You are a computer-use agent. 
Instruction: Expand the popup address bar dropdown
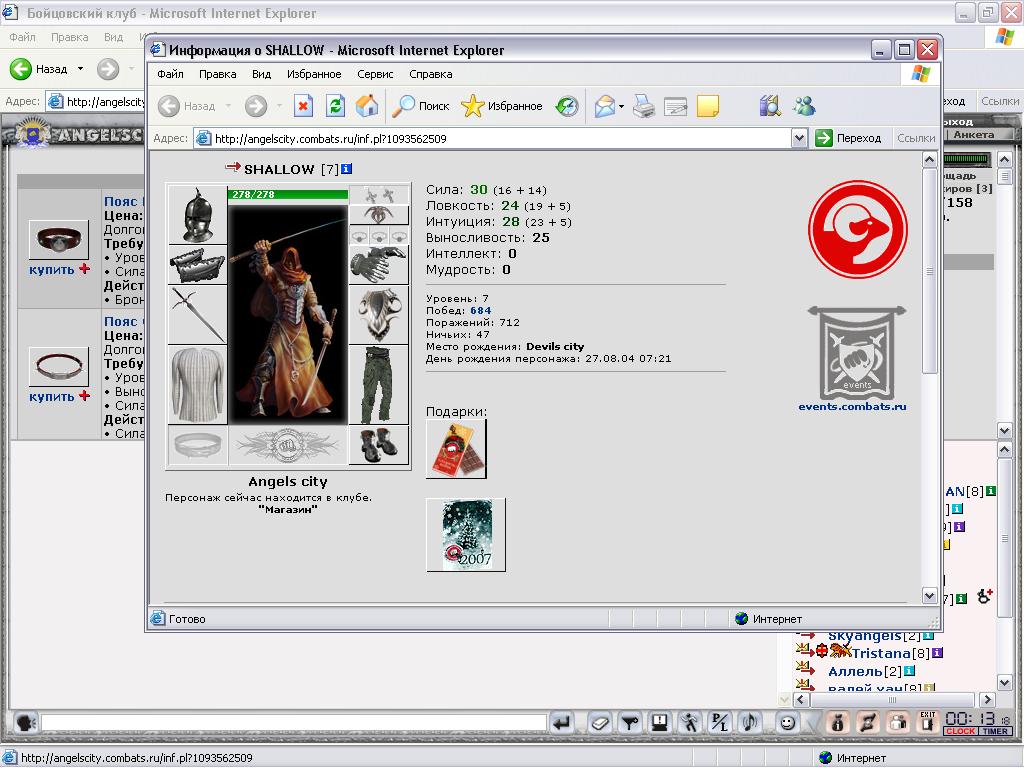[799, 138]
